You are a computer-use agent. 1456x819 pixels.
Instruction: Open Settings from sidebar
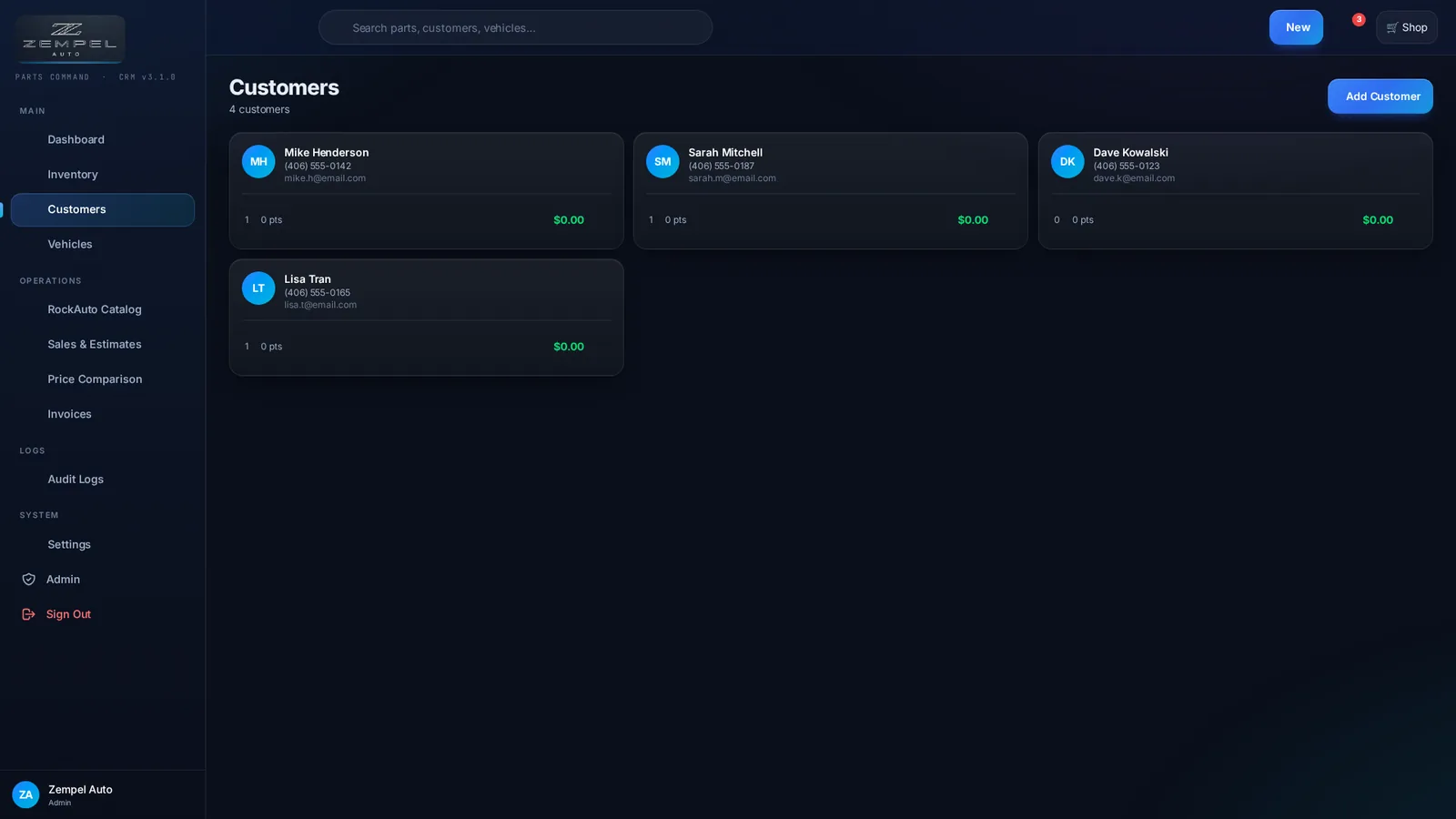click(x=103, y=544)
